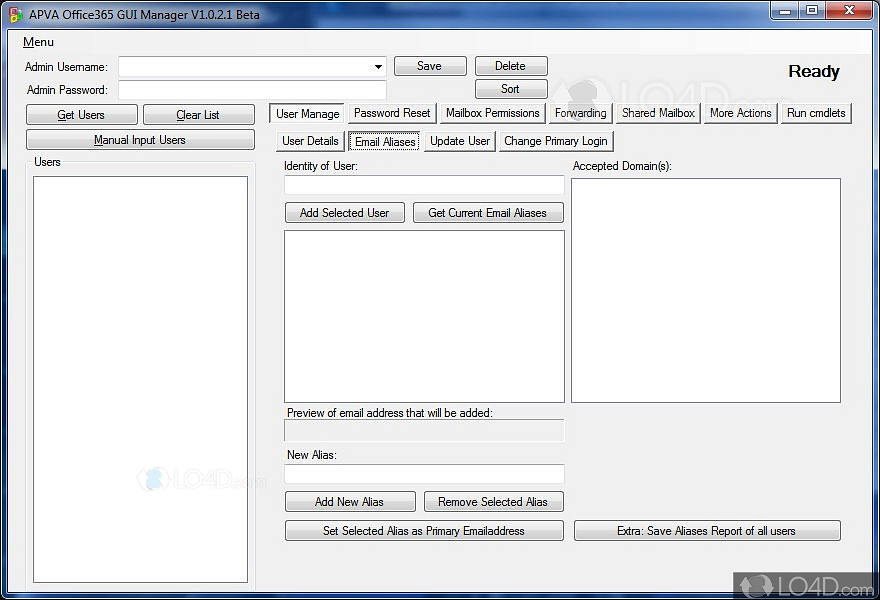Click the Get Users button
The height and width of the screenshot is (600, 880).
tap(81, 114)
